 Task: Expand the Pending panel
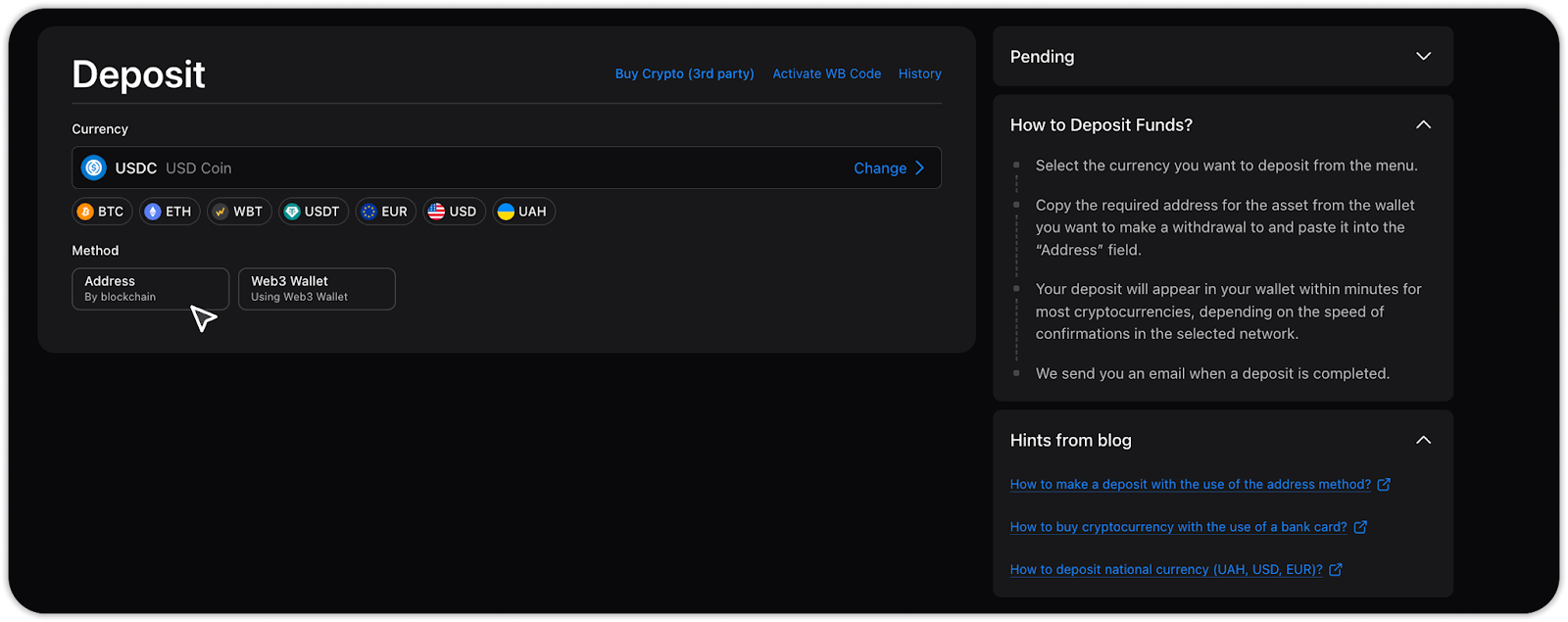(1423, 57)
